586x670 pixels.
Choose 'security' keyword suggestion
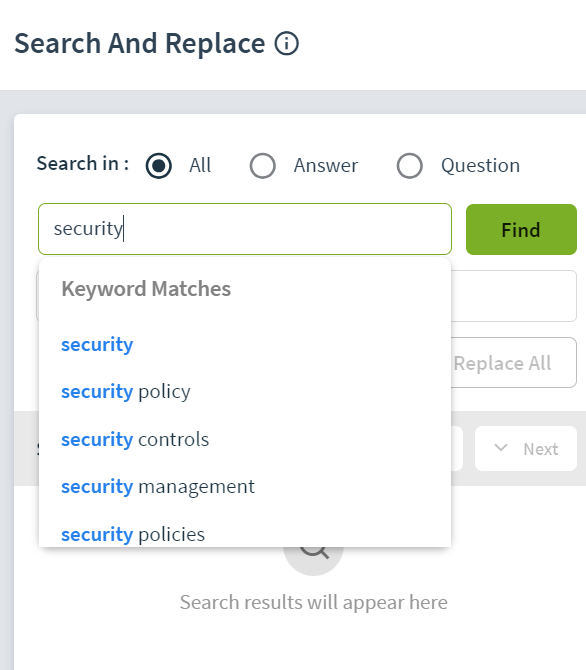coord(97,345)
